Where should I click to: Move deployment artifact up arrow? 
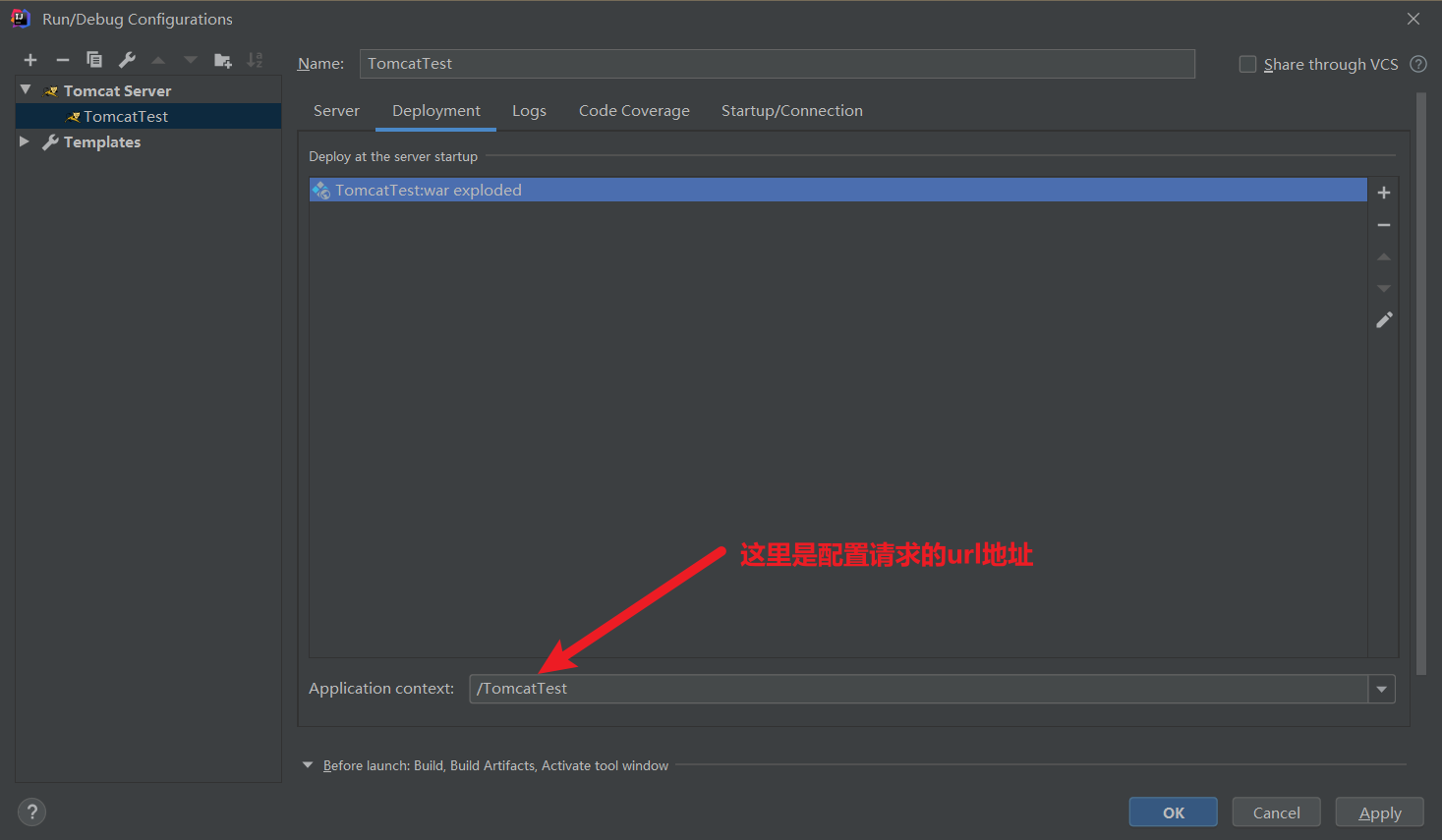[1384, 256]
